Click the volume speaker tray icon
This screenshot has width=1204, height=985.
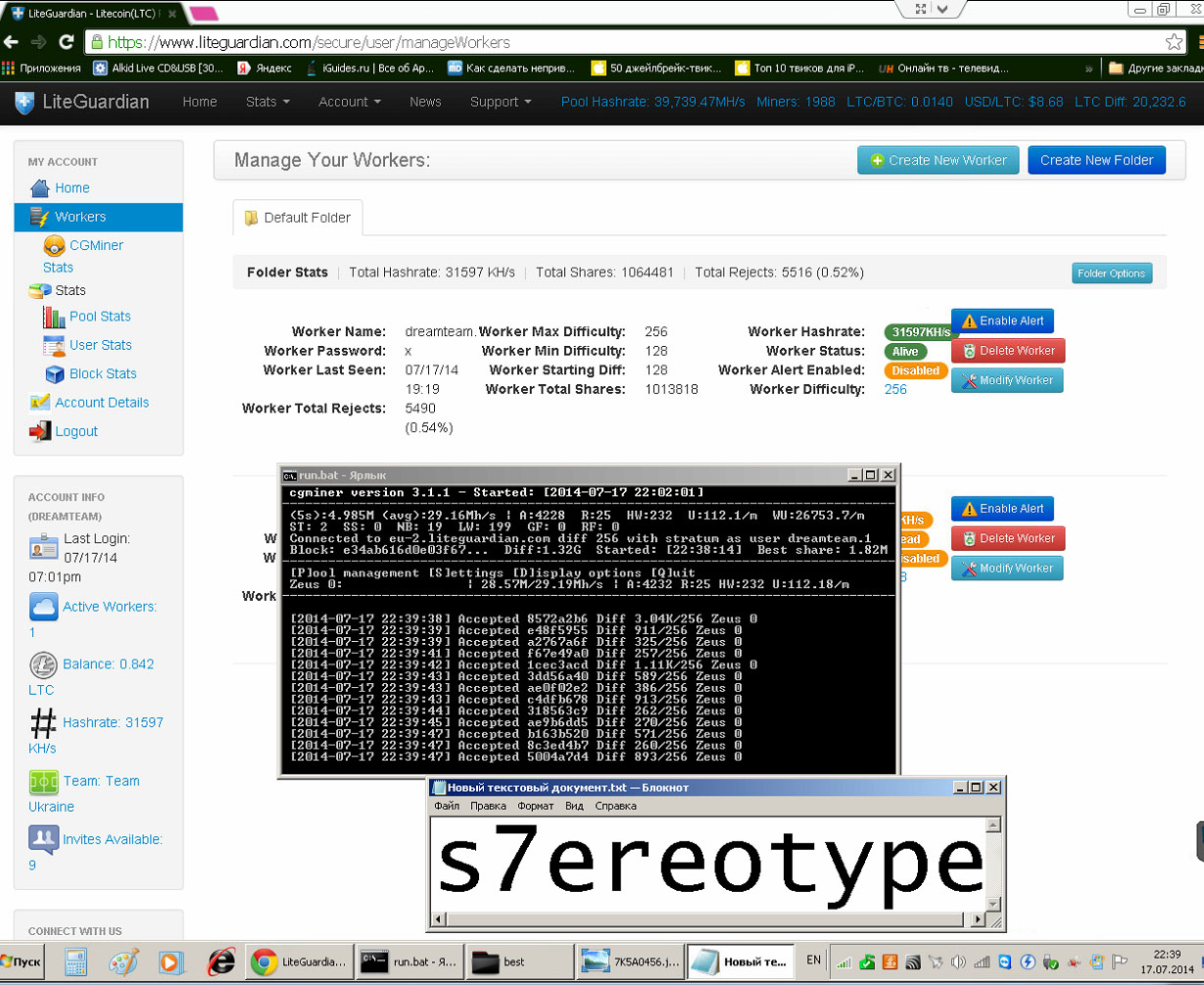coord(958,962)
